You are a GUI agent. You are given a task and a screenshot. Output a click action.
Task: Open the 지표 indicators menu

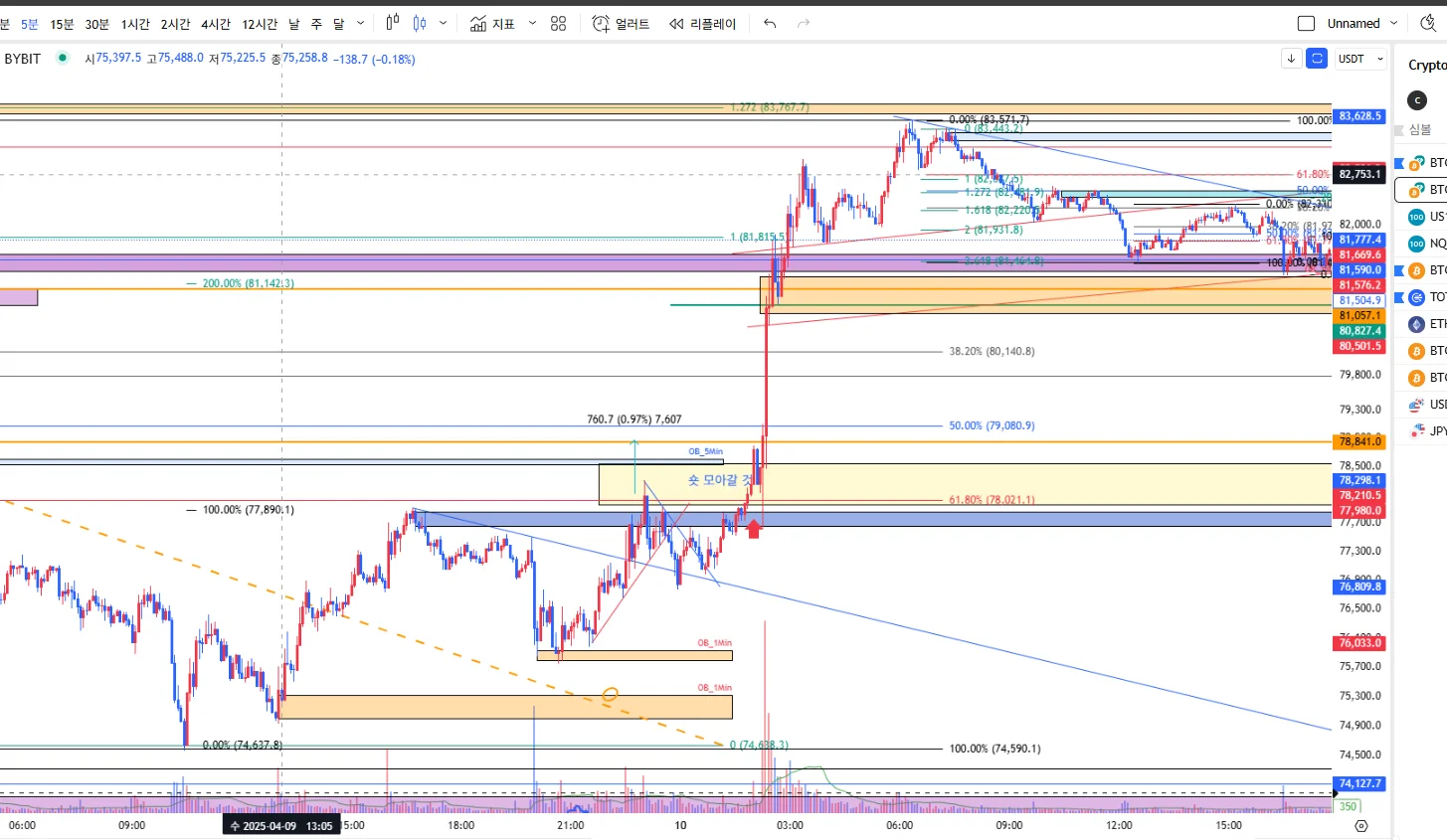pos(492,24)
